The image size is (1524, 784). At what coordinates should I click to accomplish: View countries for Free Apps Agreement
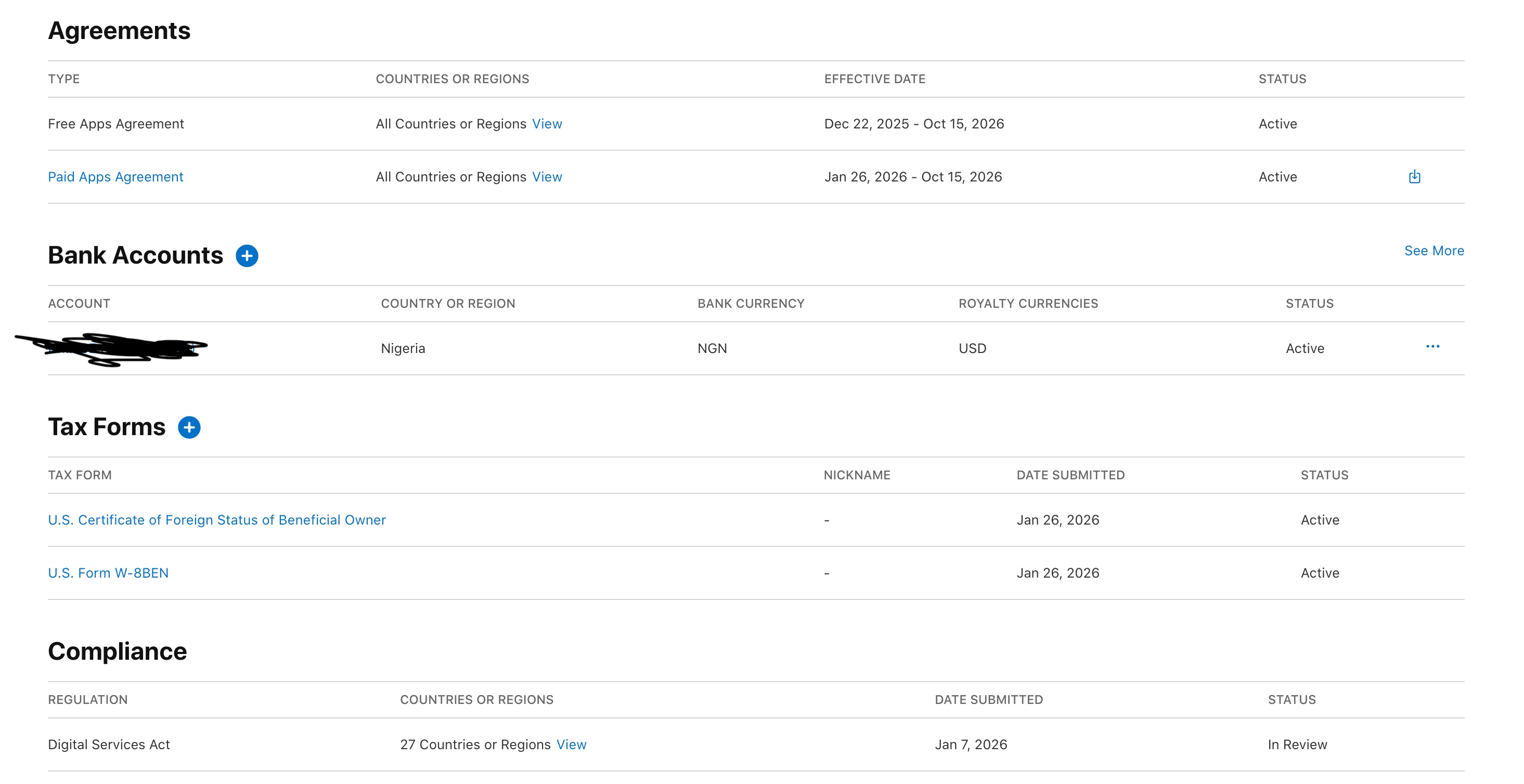click(547, 124)
